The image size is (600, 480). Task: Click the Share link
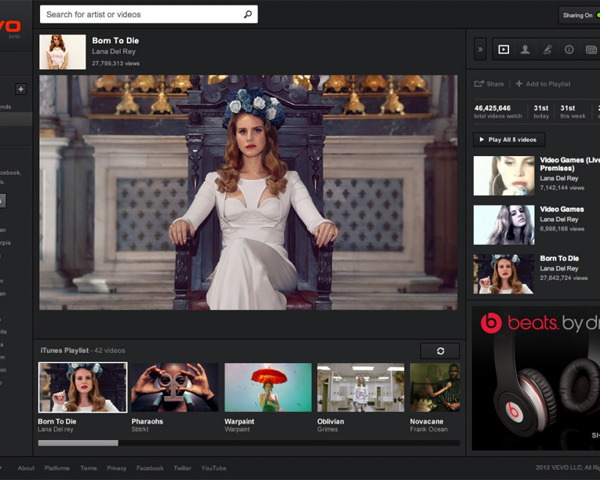489,84
